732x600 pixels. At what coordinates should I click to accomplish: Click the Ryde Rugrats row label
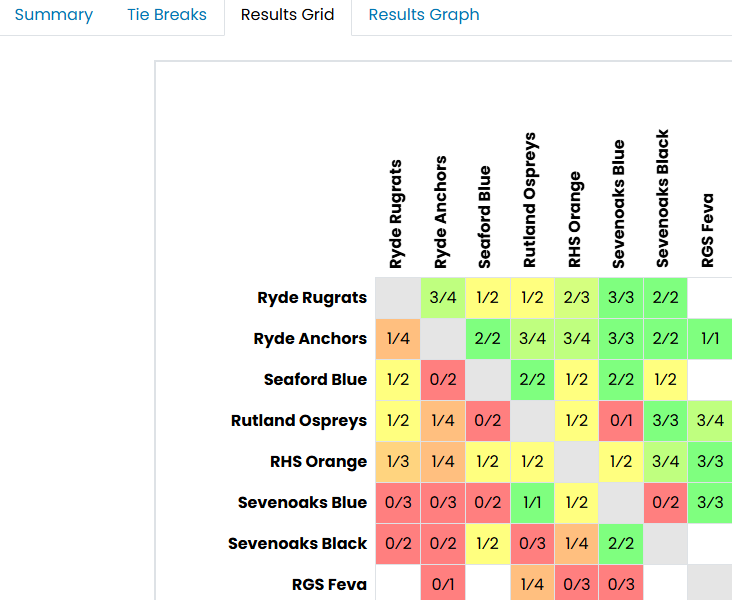[312, 297]
